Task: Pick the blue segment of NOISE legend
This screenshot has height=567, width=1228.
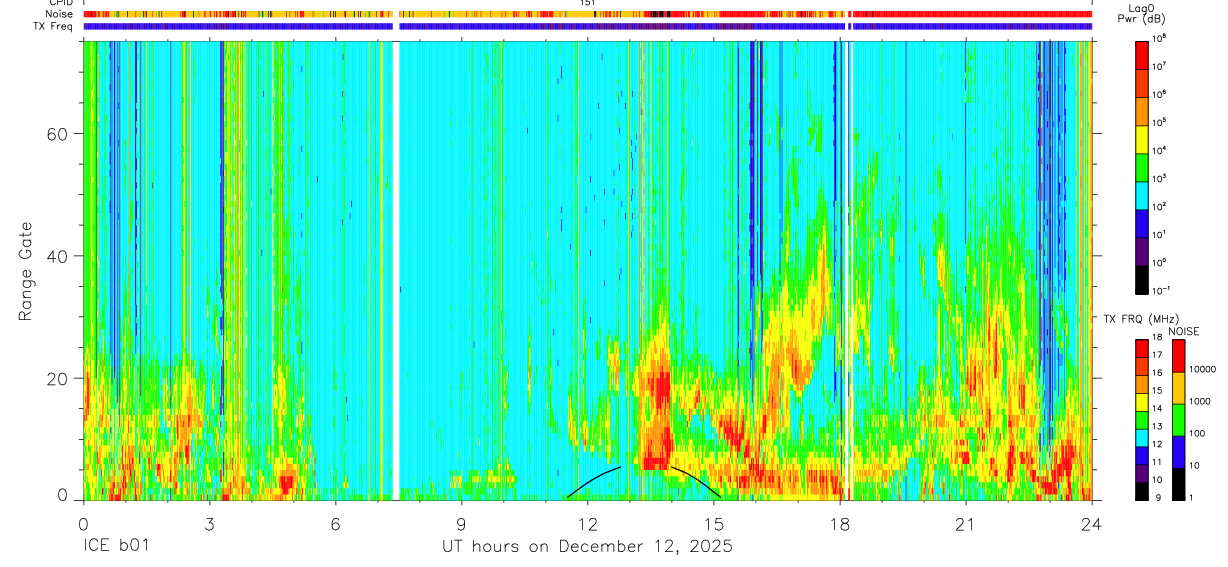Action: [1178, 451]
